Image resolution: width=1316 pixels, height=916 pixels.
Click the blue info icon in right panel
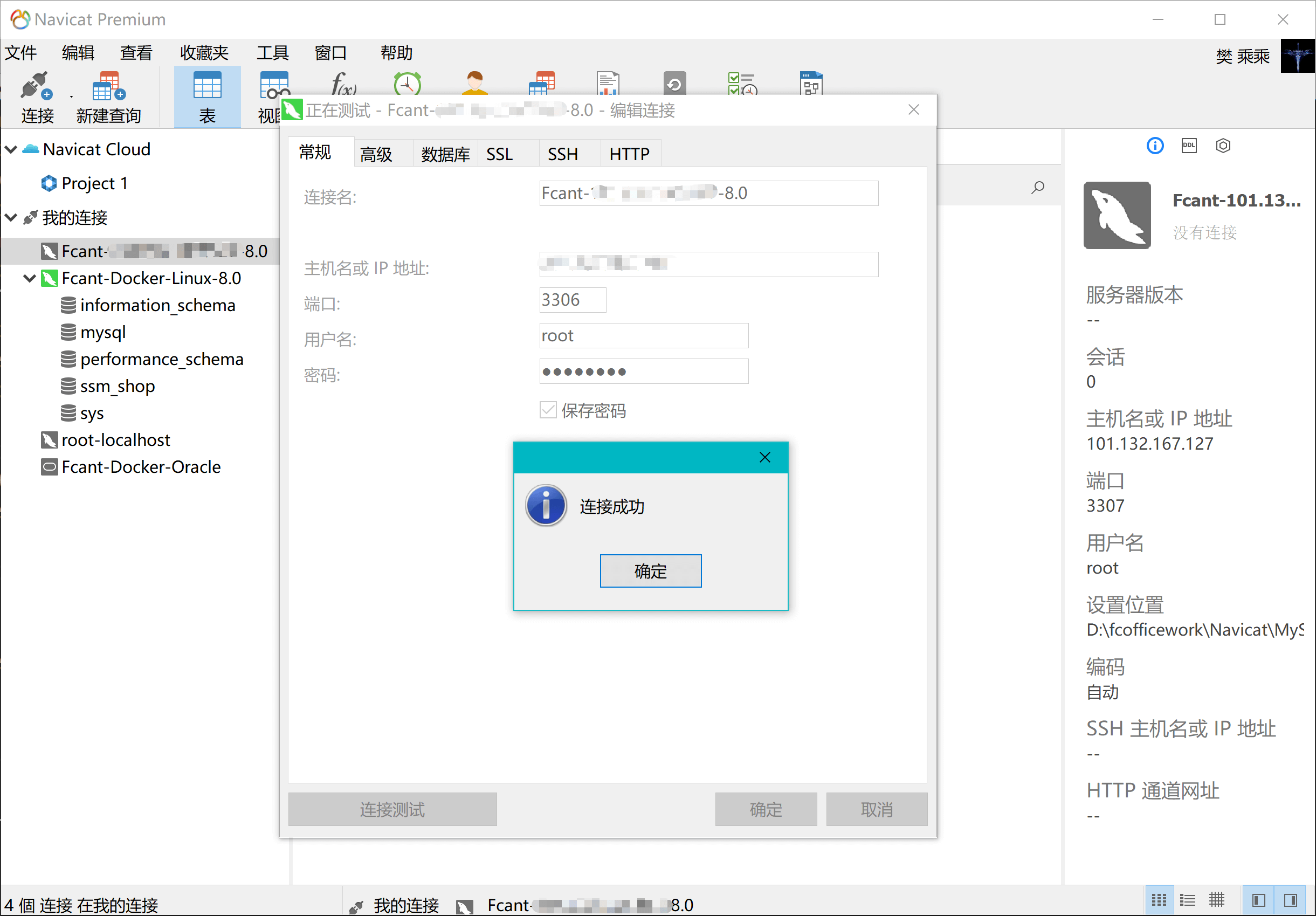click(x=1154, y=146)
